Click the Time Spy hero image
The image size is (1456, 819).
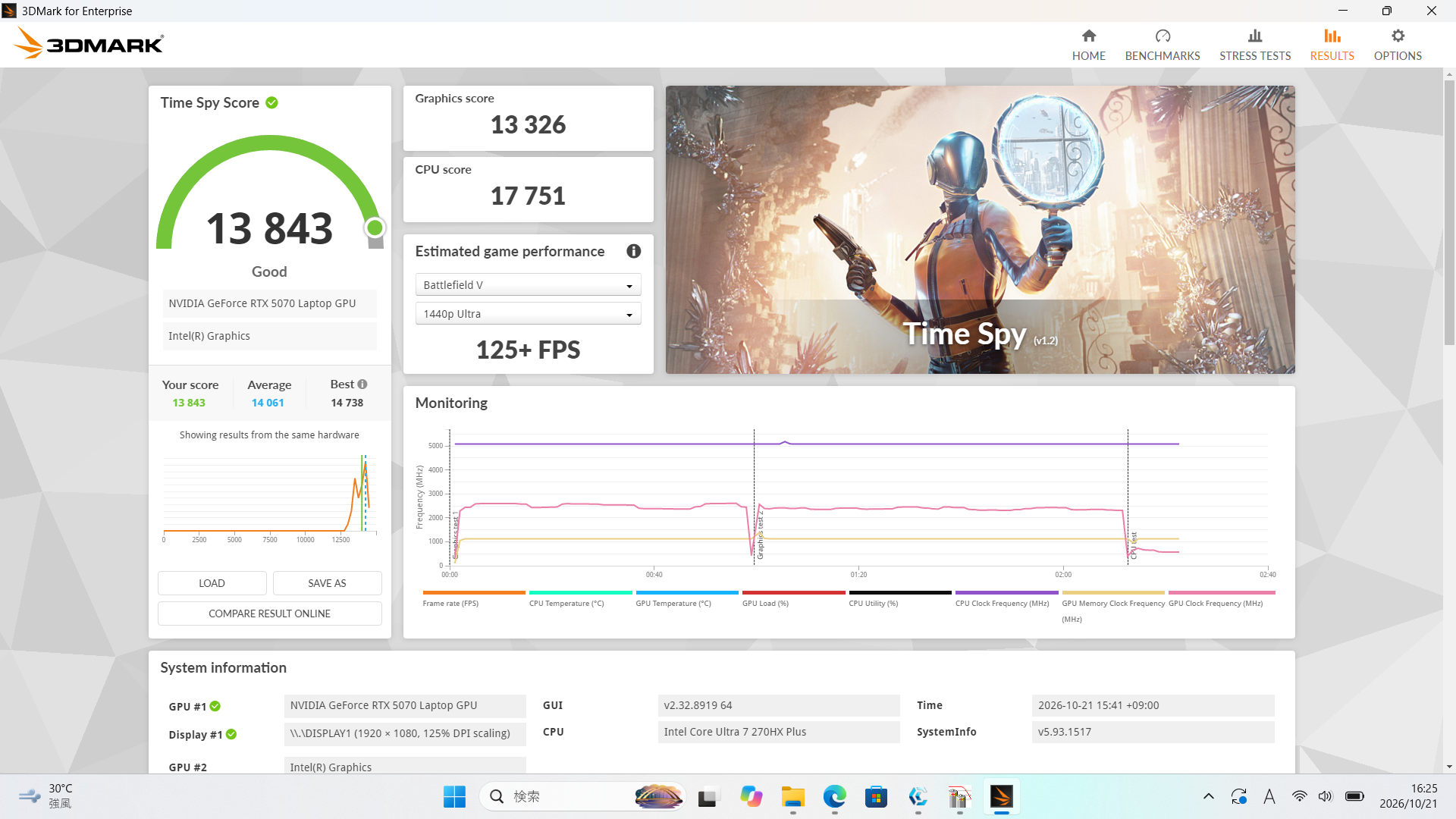980,229
